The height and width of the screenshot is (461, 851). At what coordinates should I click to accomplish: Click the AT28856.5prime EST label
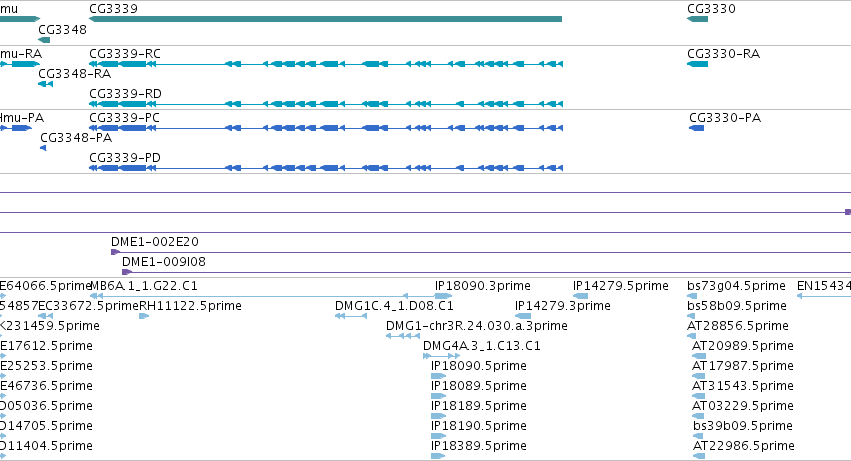pyautogui.click(x=738, y=326)
